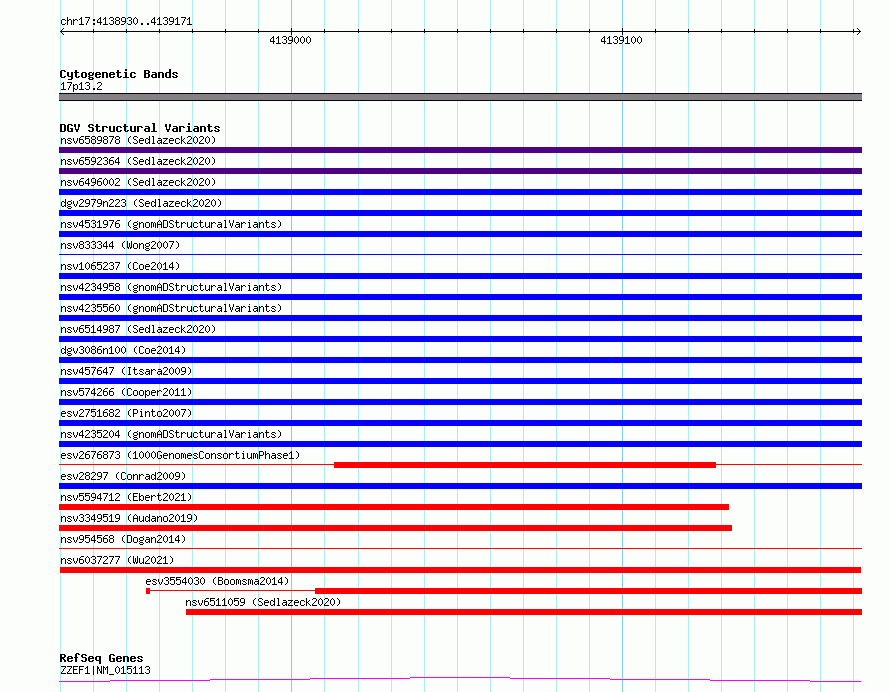
Task: Open variant nsv574266 (Cooper2011) label
Action: click(126, 392)
